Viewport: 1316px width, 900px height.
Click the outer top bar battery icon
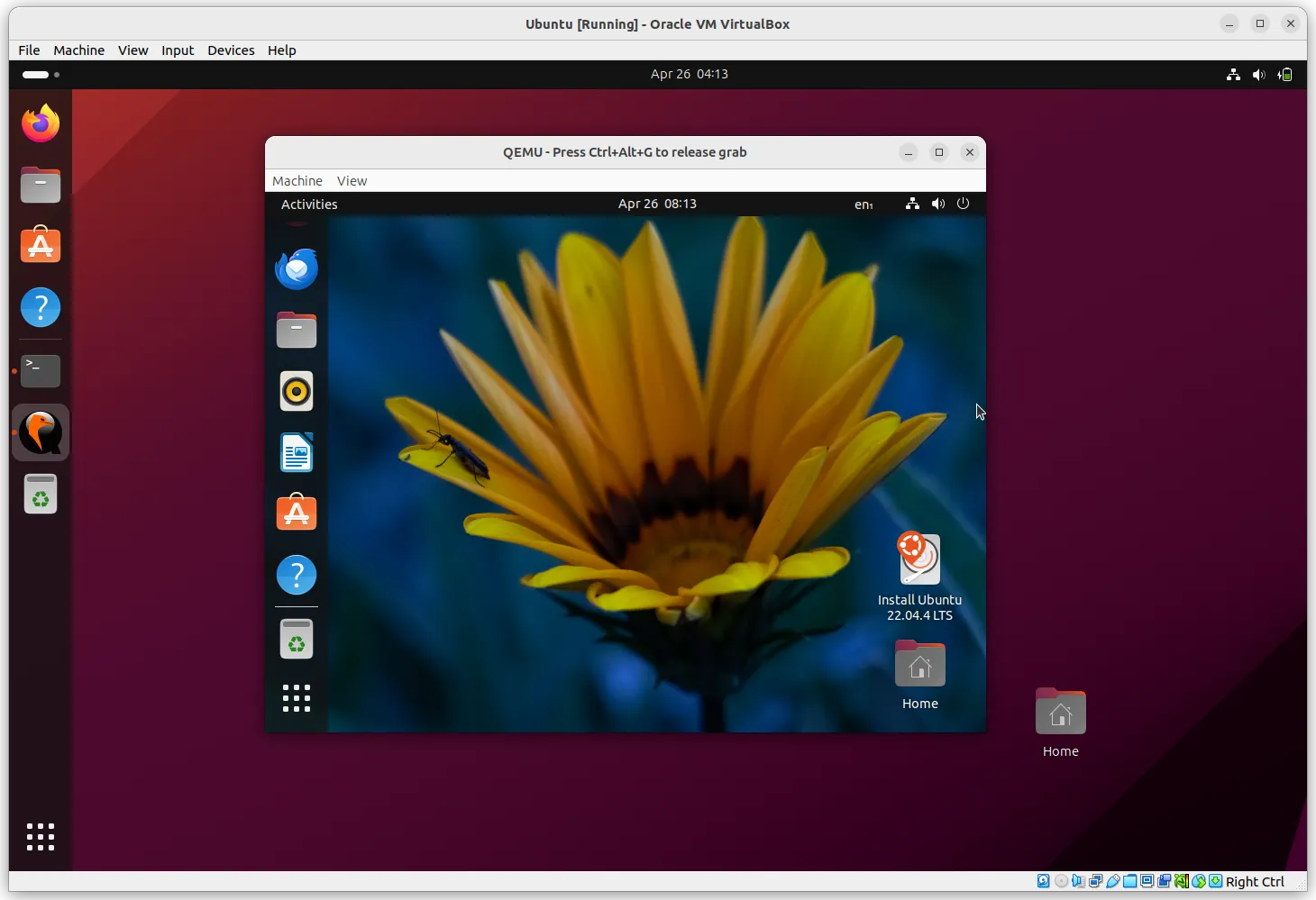[x=1285, y=75]
